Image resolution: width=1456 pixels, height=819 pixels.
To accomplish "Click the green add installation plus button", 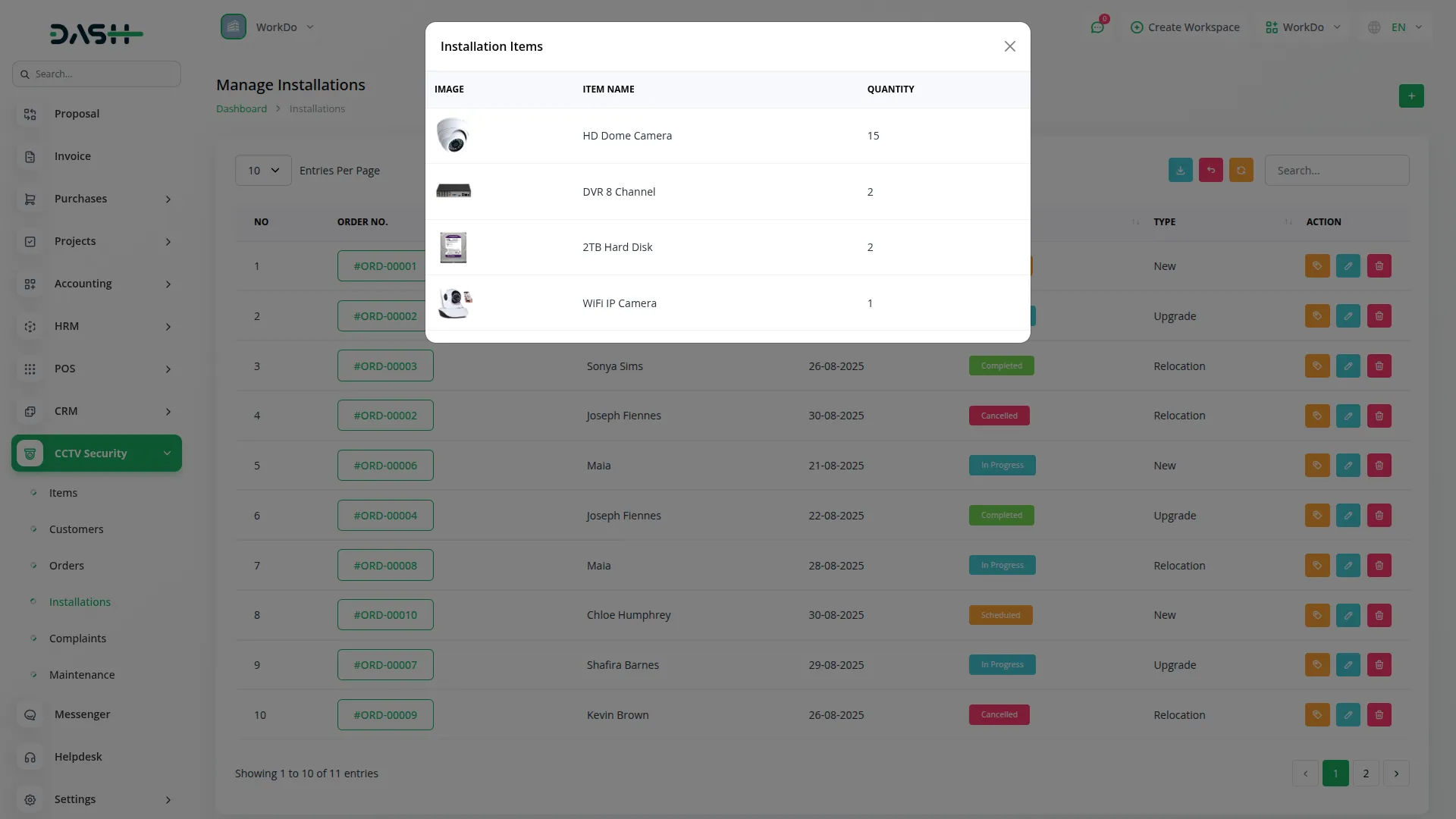I will [x=1410, y=96].
